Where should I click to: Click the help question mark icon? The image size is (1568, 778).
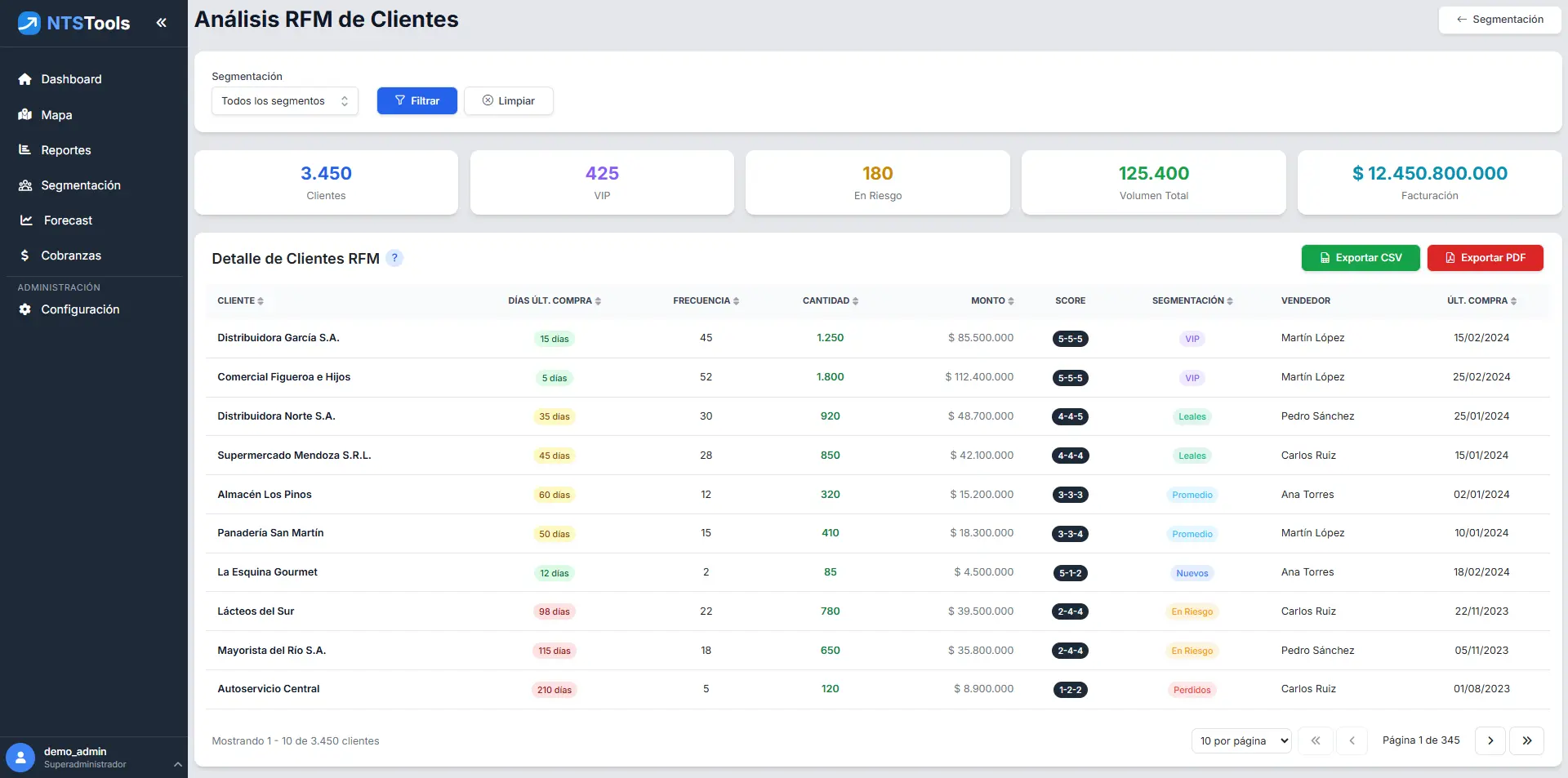[394, 258]
